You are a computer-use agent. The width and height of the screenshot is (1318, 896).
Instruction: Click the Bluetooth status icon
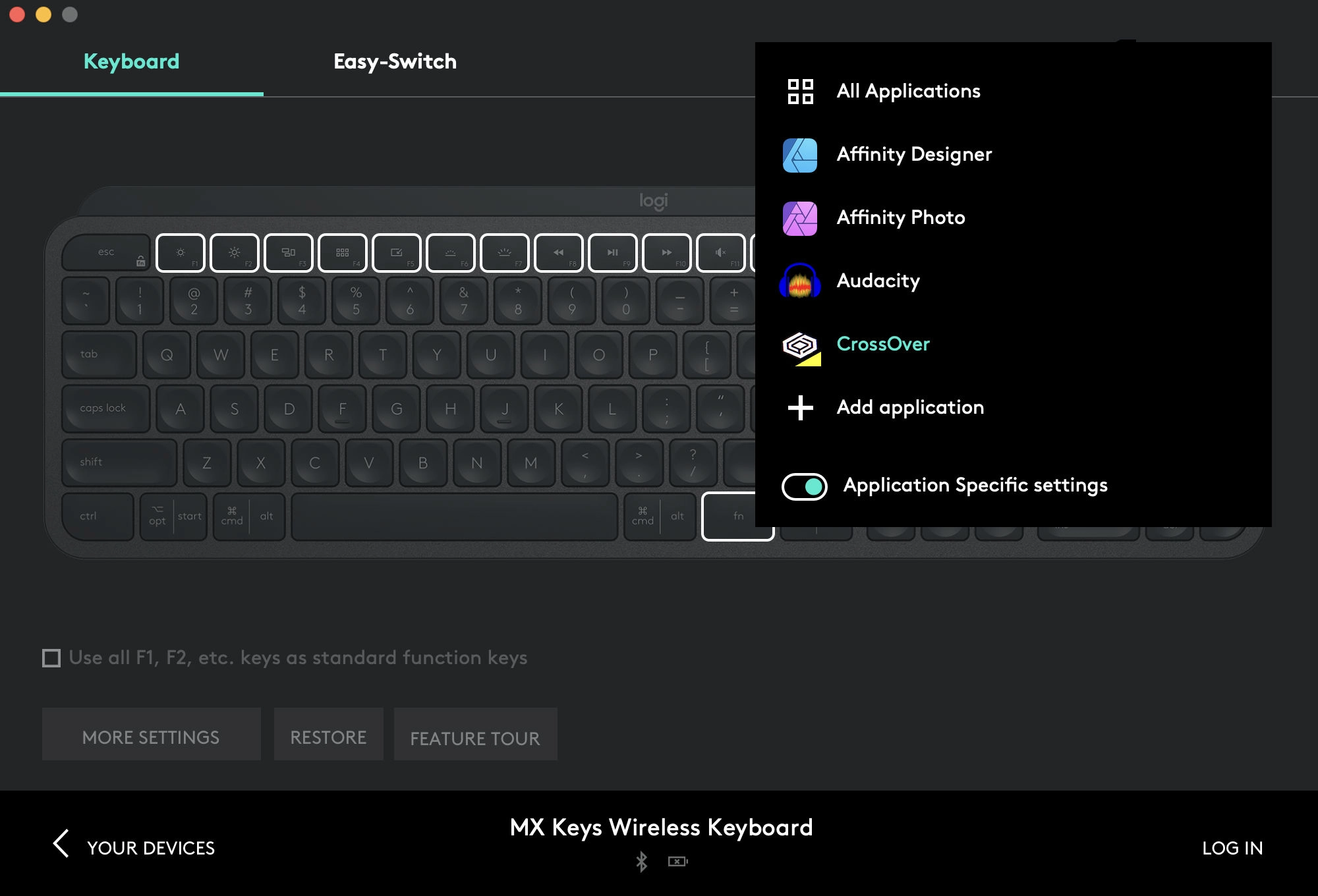641,861
